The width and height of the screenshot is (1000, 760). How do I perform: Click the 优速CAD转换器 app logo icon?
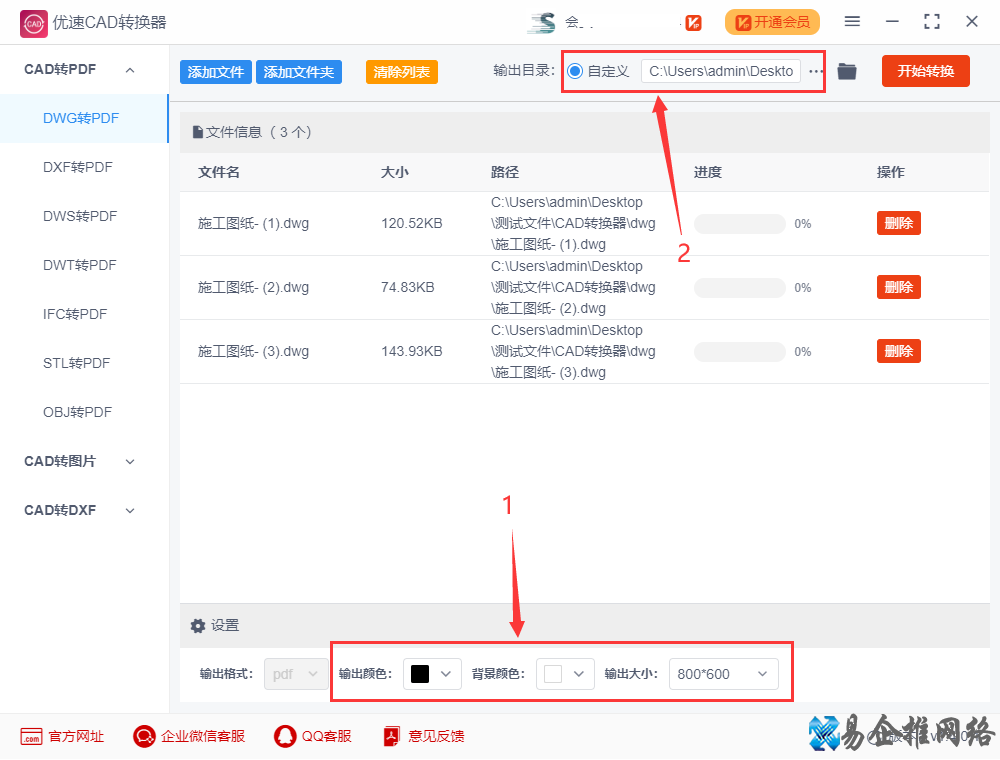coord(32,21)
